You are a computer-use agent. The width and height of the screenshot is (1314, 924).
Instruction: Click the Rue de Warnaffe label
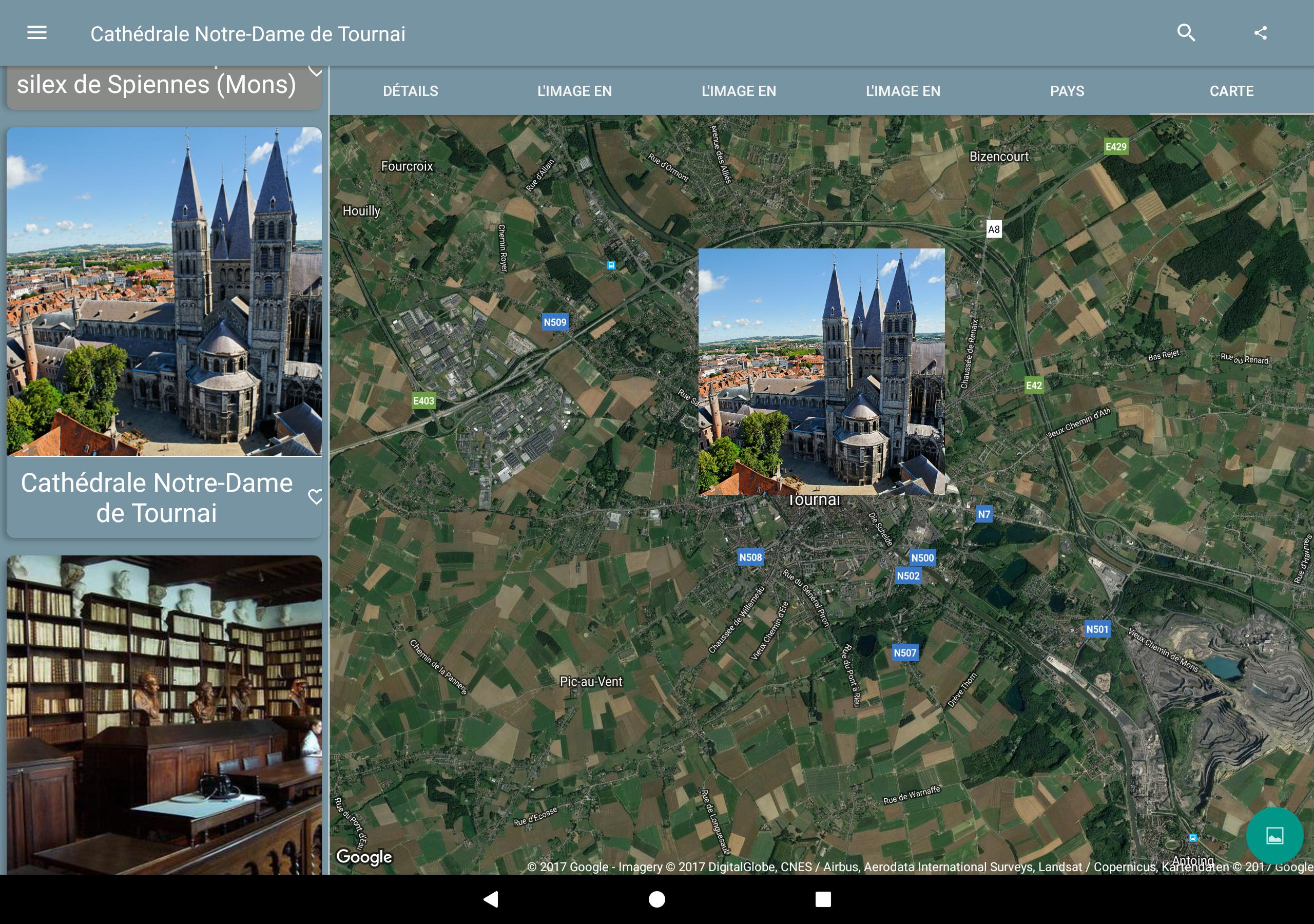(x=912, y=795)
